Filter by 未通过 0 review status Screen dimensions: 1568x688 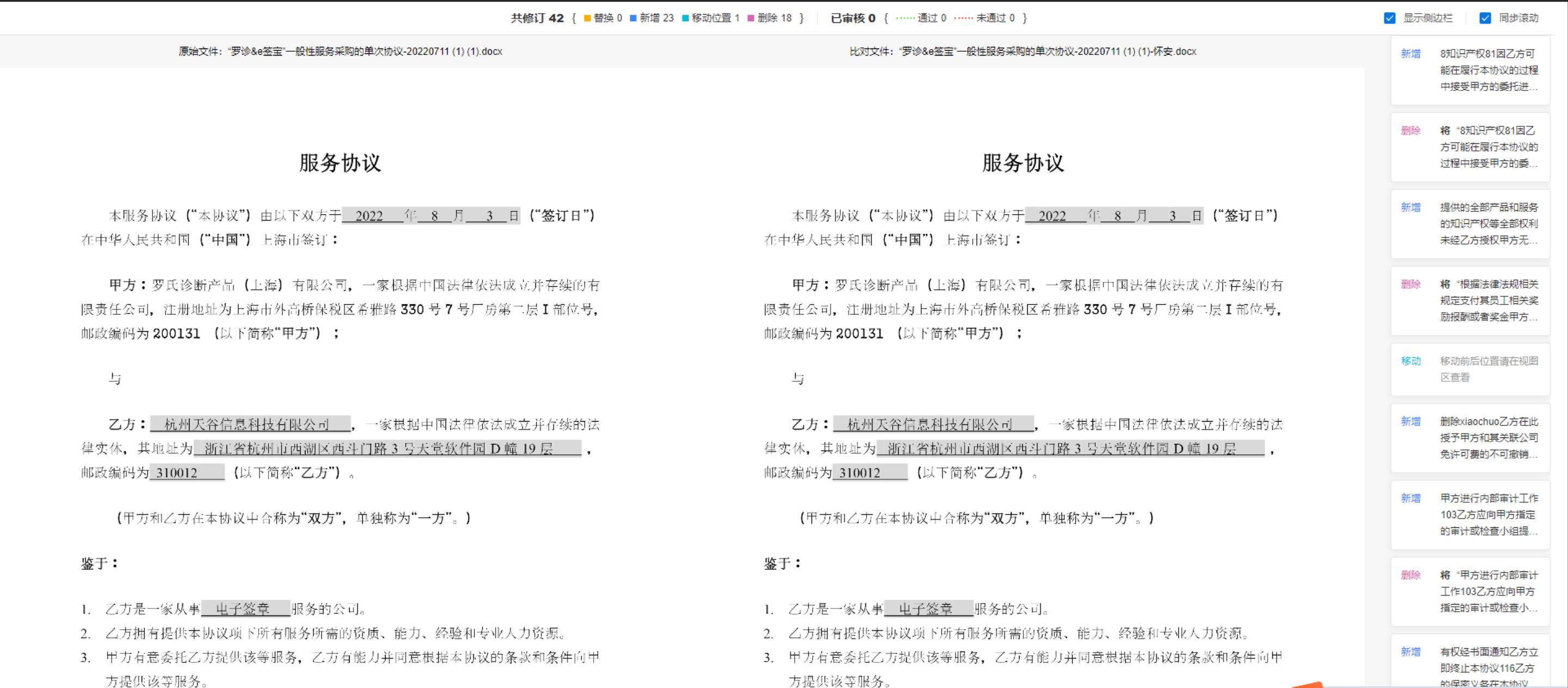click(x=984, y=19)
